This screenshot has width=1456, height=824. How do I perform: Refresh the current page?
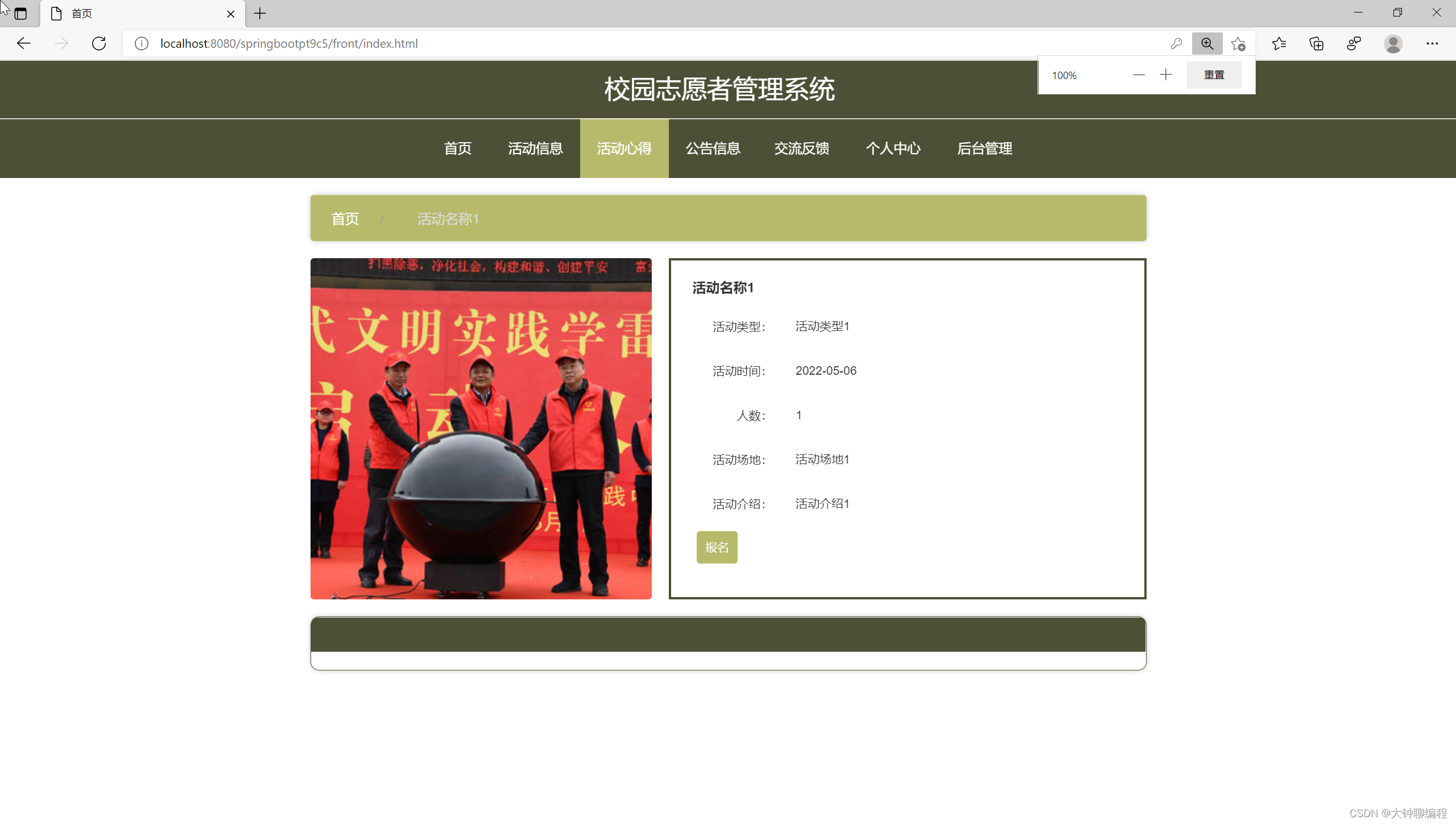click(x=98, y=43)
